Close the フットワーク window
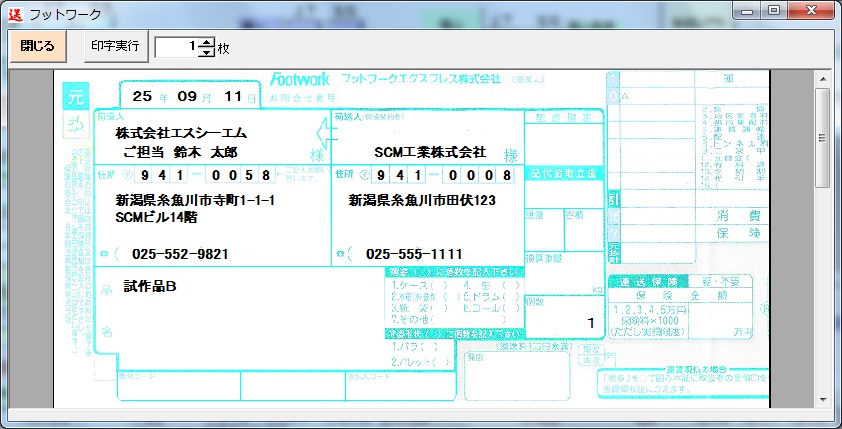Screen dimensions: 842x429 (810, 11)
